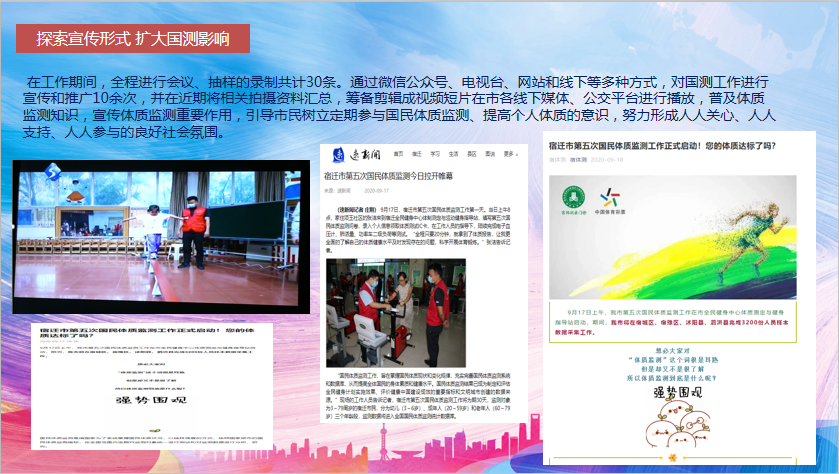Open the TV broadcast photo of the balance test
This screenshot has width=839, height=474.
[161, 236]
